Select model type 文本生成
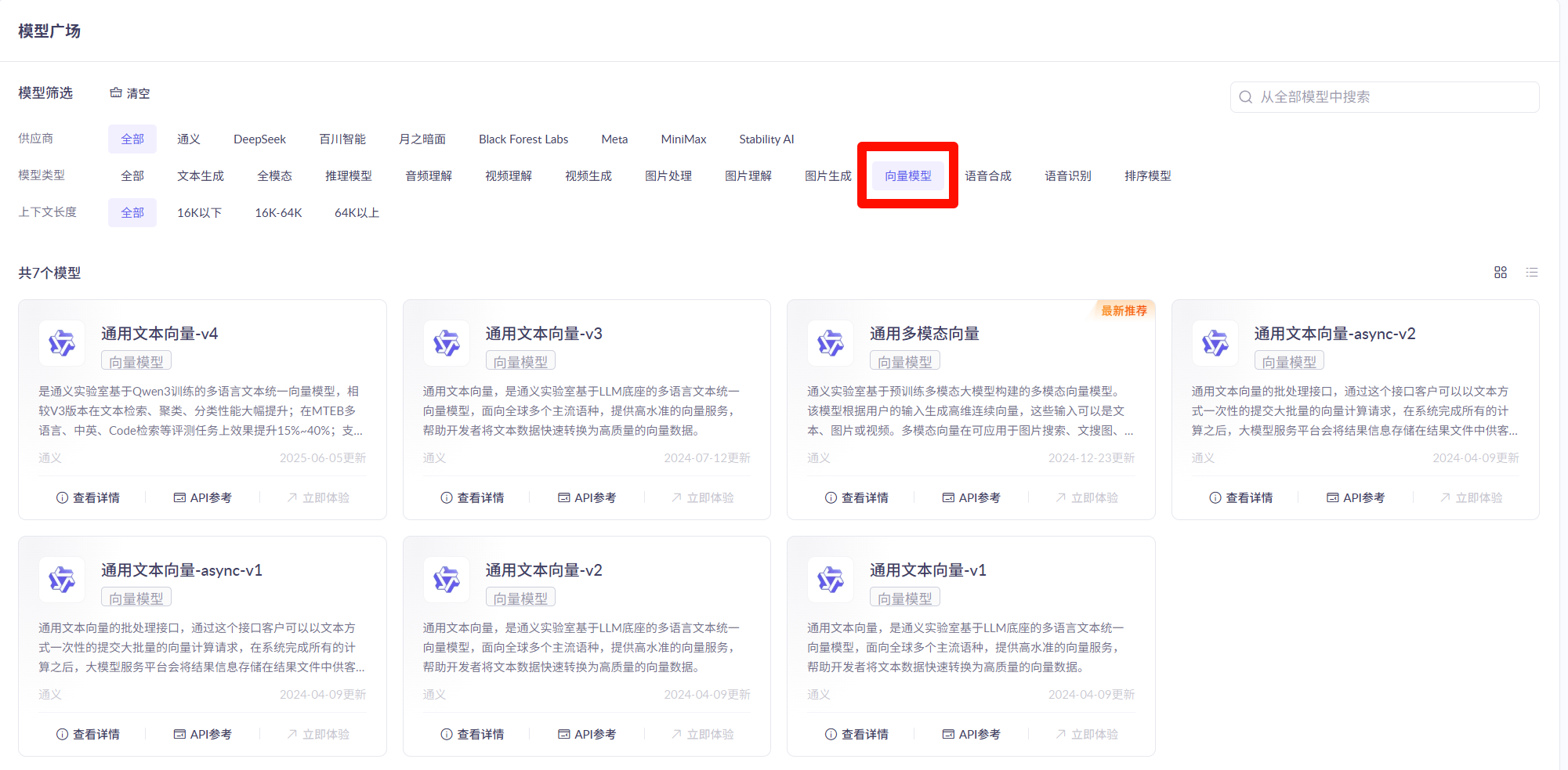1568x770 pixels. (201, 176)
